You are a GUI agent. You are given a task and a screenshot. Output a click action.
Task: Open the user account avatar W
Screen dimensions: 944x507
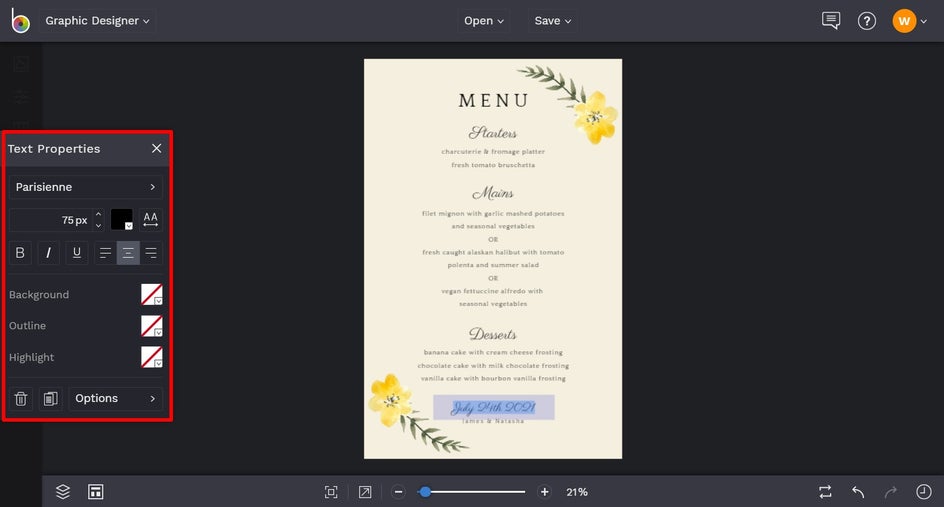[904, 21]
